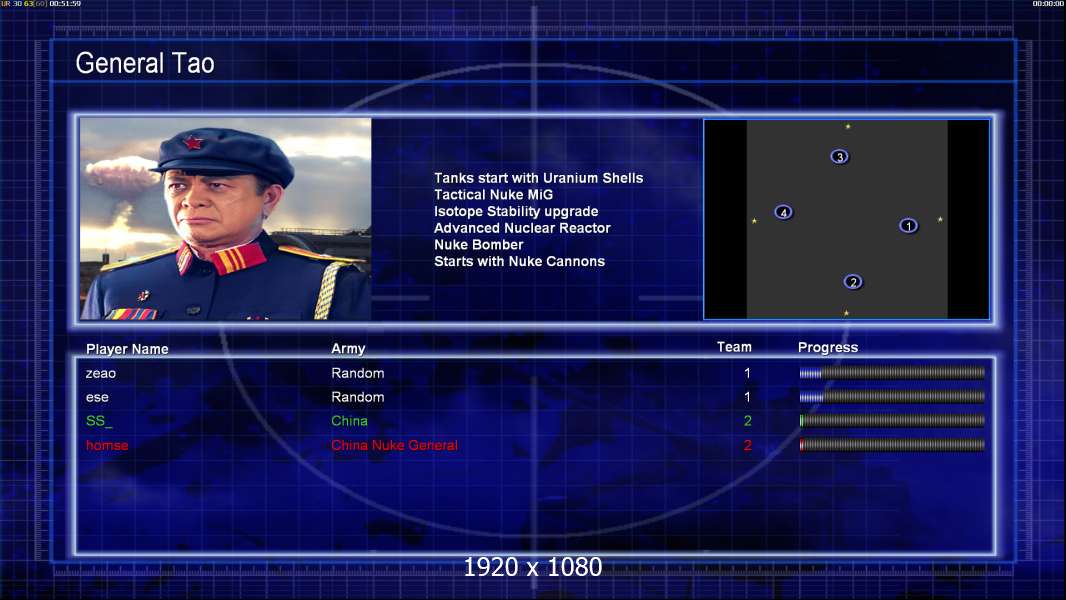
Task: Click the right-side yellow star on the minimap
Action: point(940,219)
